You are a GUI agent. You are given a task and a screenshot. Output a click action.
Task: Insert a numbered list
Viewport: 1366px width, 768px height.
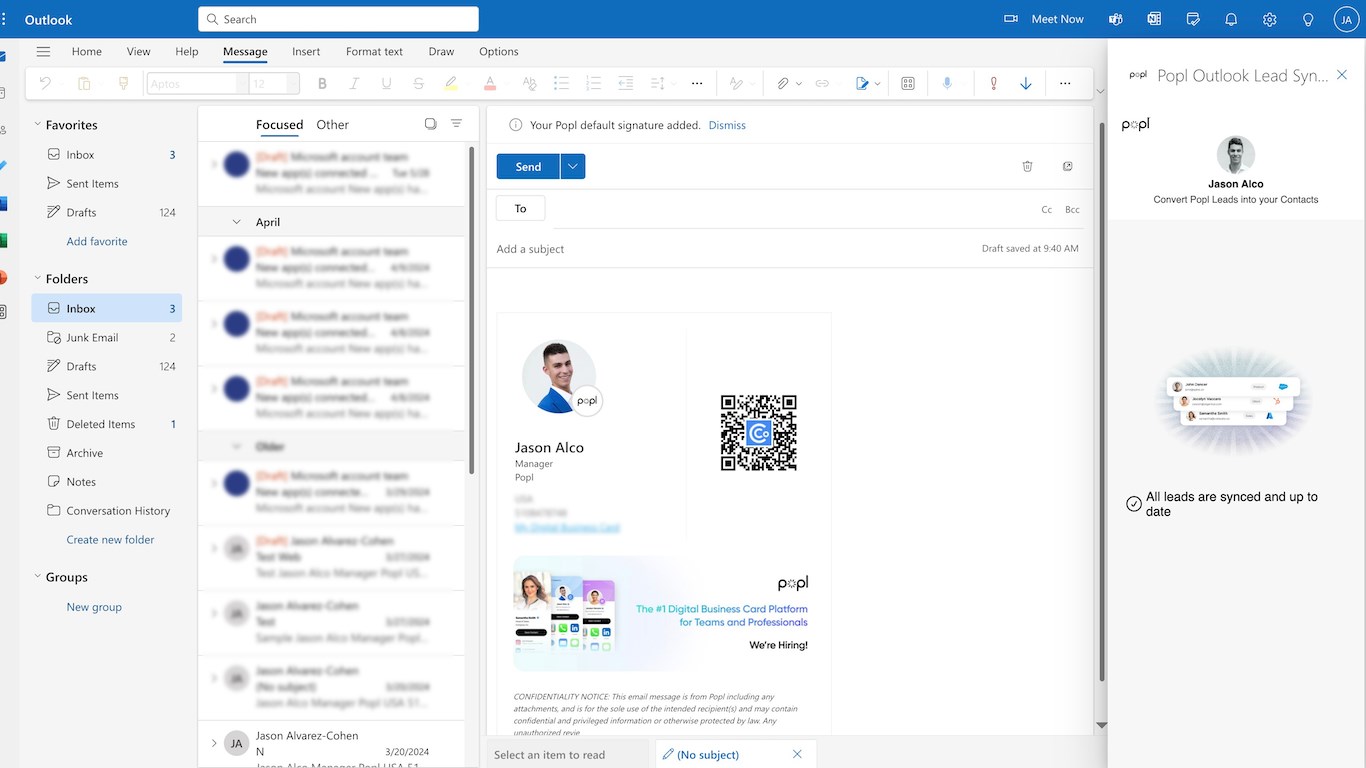(x=593, y=84)
